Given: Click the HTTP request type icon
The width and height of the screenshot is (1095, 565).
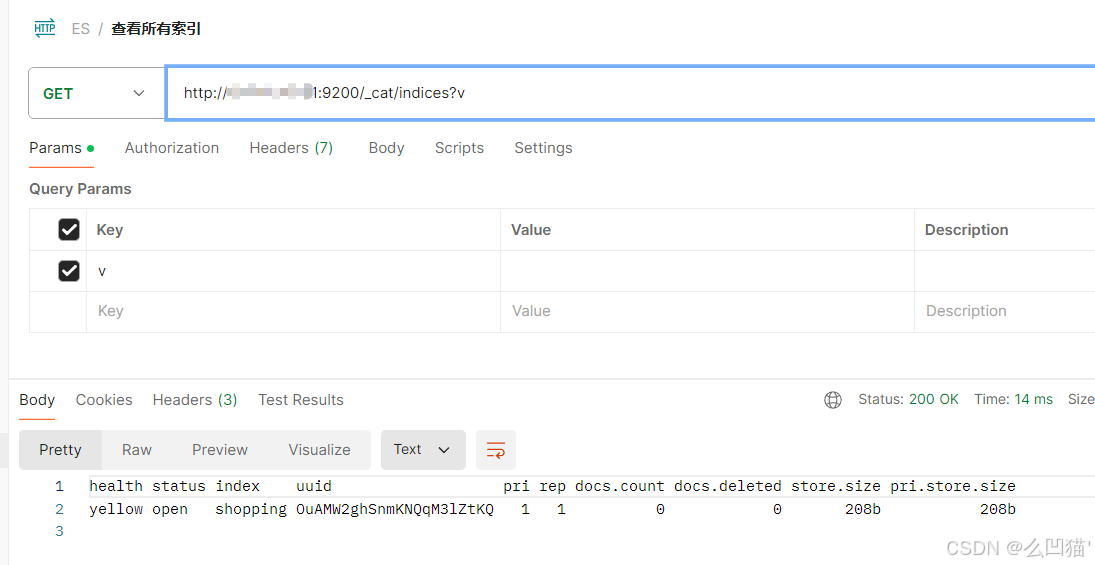Looking at the screenshot, I should (x=45, y=28).
